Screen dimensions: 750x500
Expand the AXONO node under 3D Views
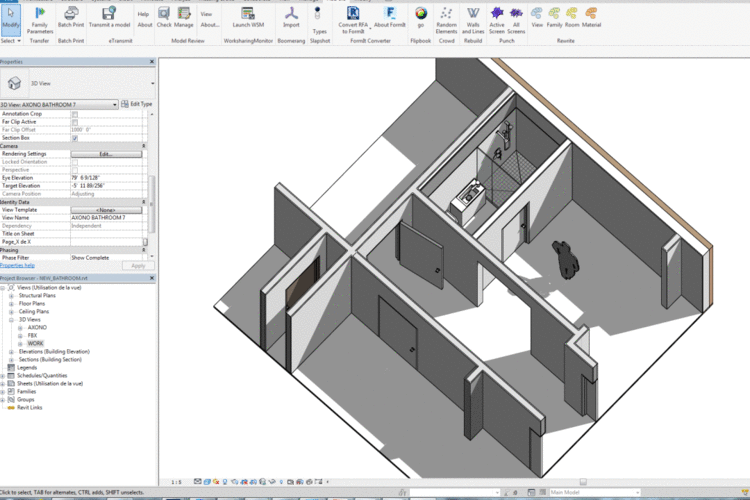tap(20, 328)
